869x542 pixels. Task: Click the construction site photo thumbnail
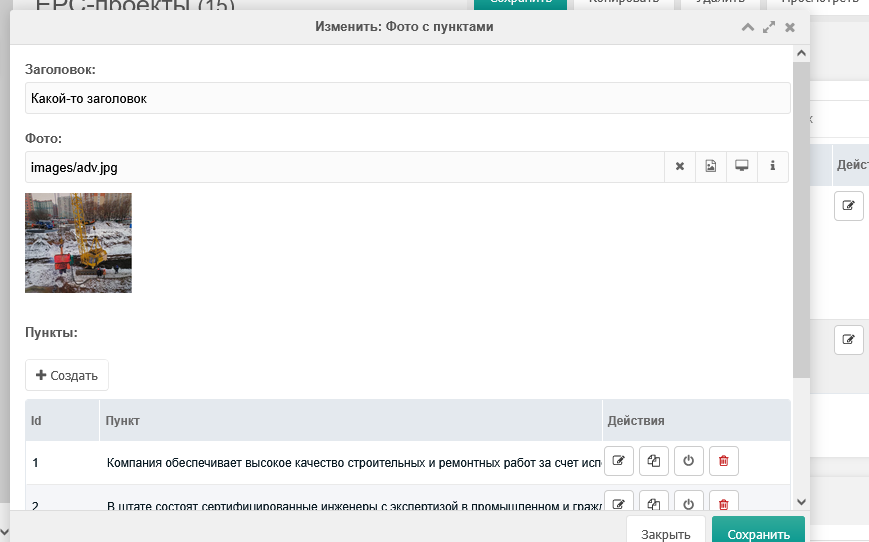coord(78,243)
